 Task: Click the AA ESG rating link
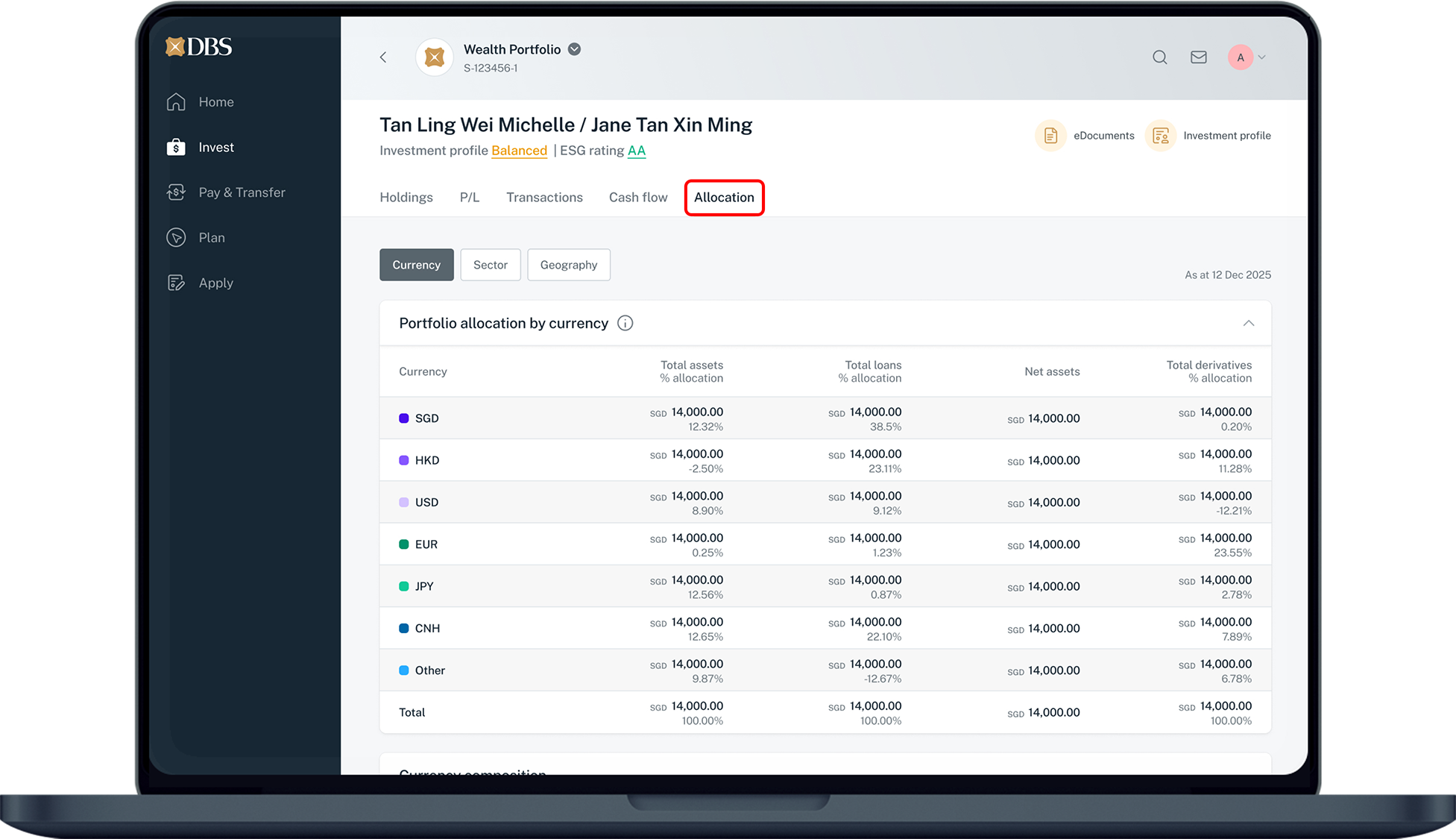(636, 151)
